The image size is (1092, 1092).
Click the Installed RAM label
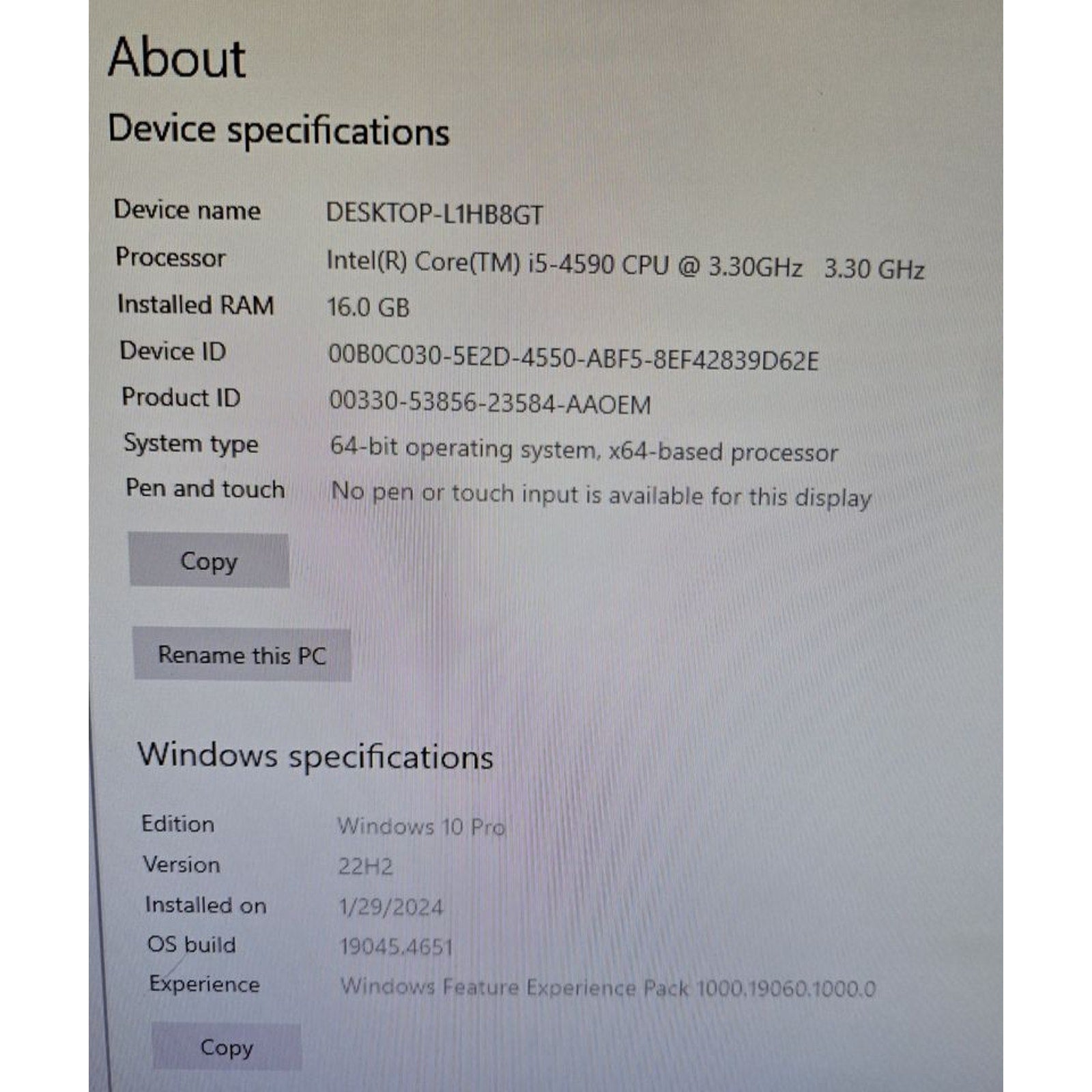196,304
